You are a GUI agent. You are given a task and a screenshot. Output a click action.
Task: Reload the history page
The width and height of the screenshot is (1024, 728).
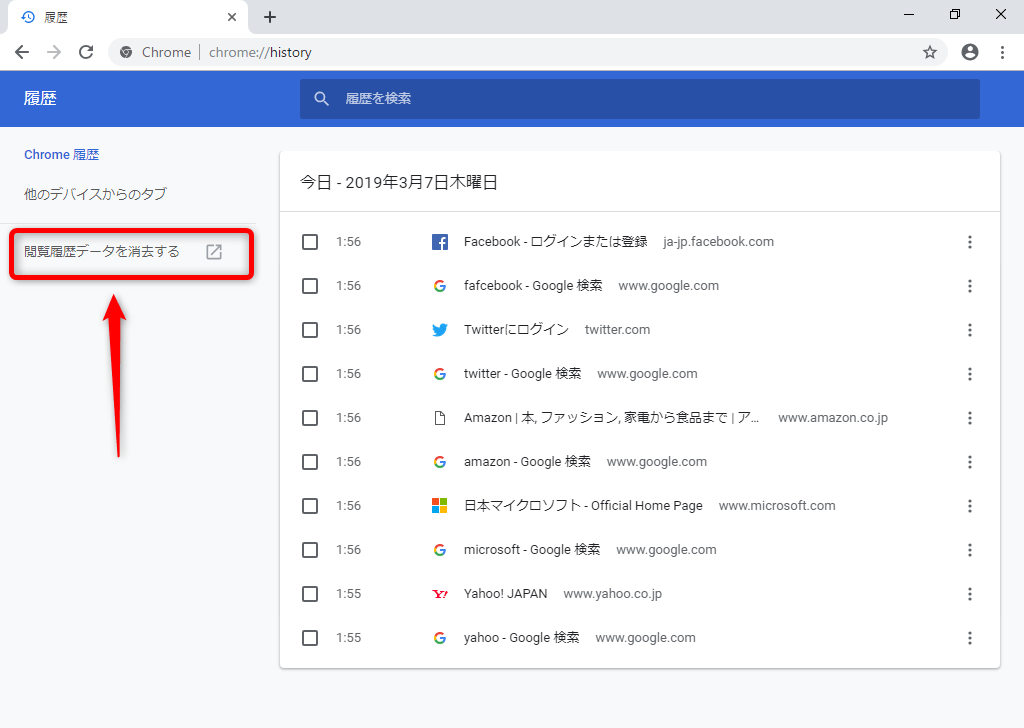(86, 52)
